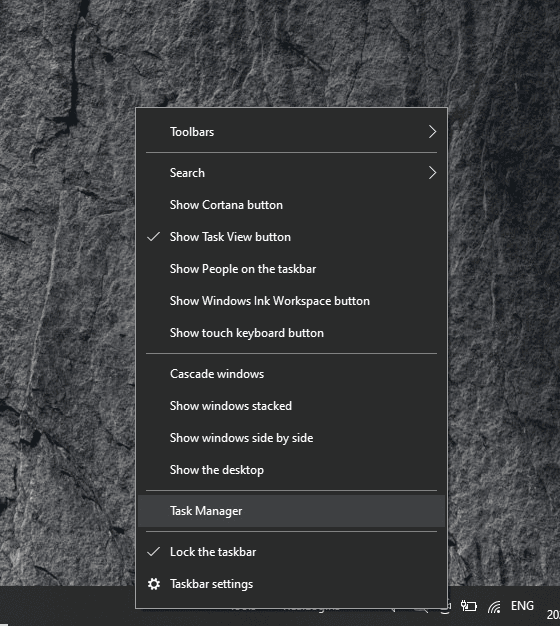The width and height of the screenshot is (560, 626).
Task: Open Taskbar settings gear entry
Action: (x=291, y=584)
